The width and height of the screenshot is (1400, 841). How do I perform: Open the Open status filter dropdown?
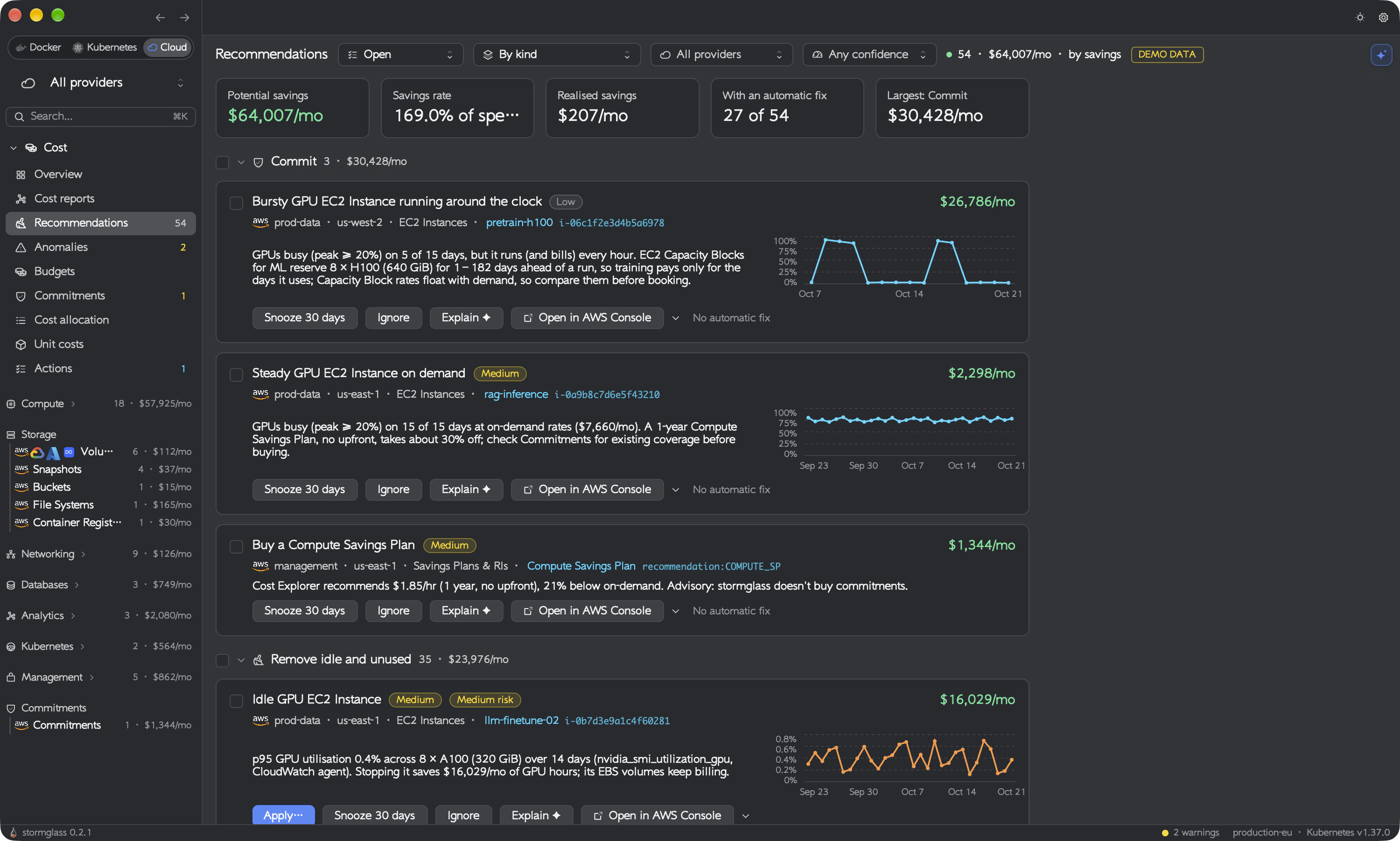[x=400, y=55]
